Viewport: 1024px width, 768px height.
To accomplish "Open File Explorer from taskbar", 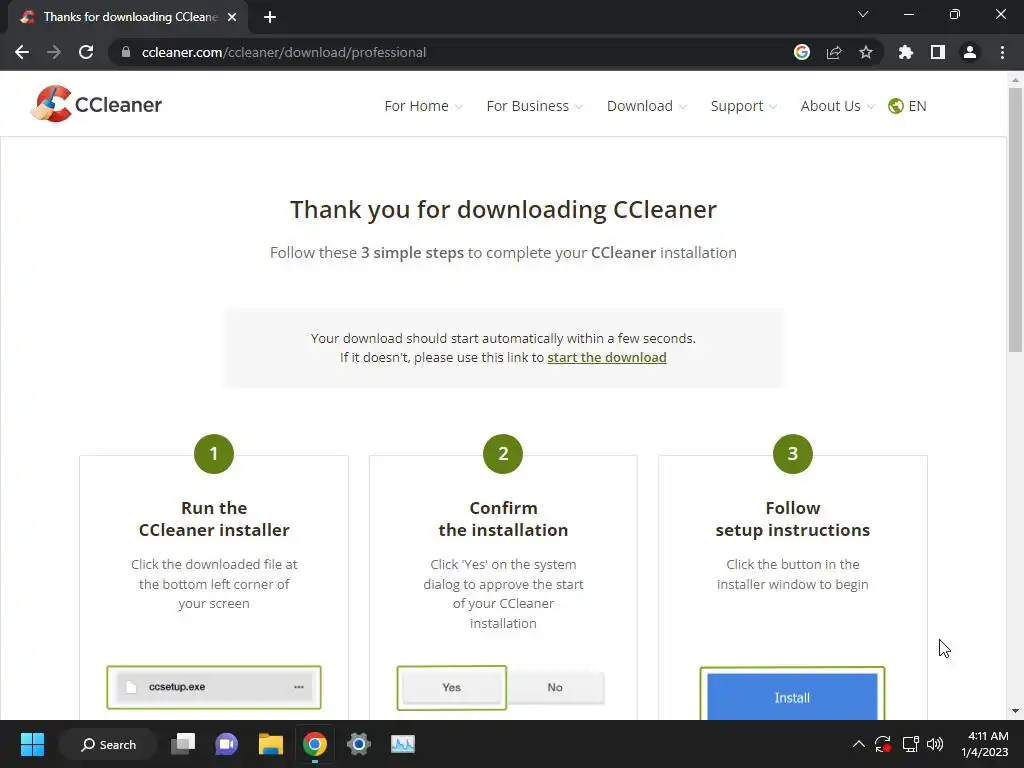I will point(270,744).
